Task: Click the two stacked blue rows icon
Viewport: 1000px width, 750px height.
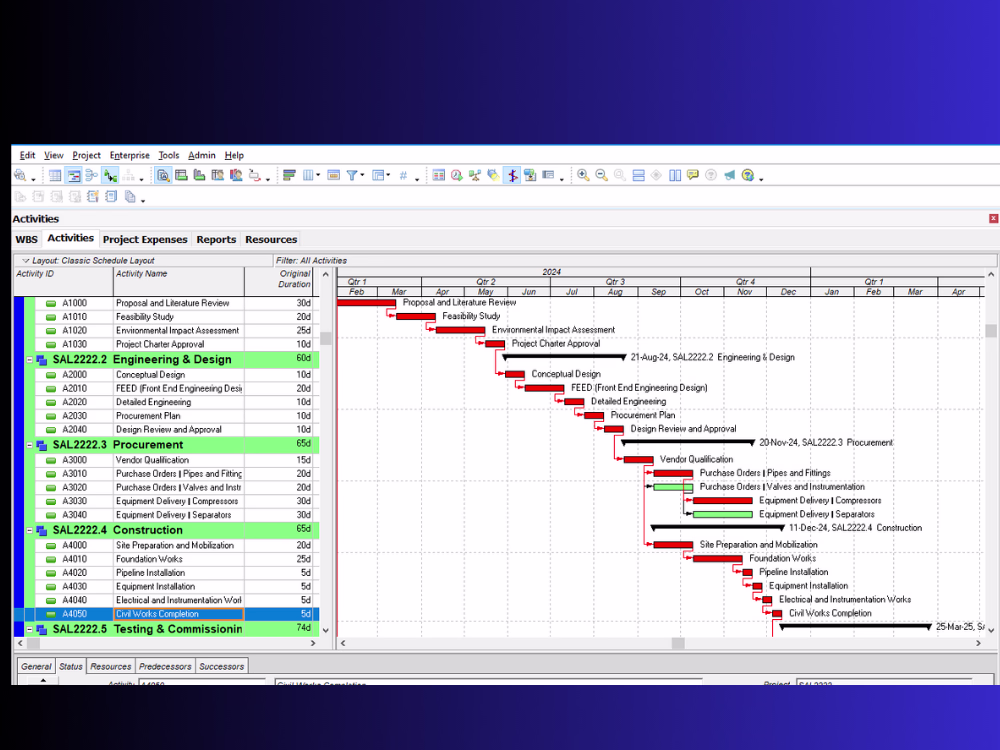Action: [638, 175]
